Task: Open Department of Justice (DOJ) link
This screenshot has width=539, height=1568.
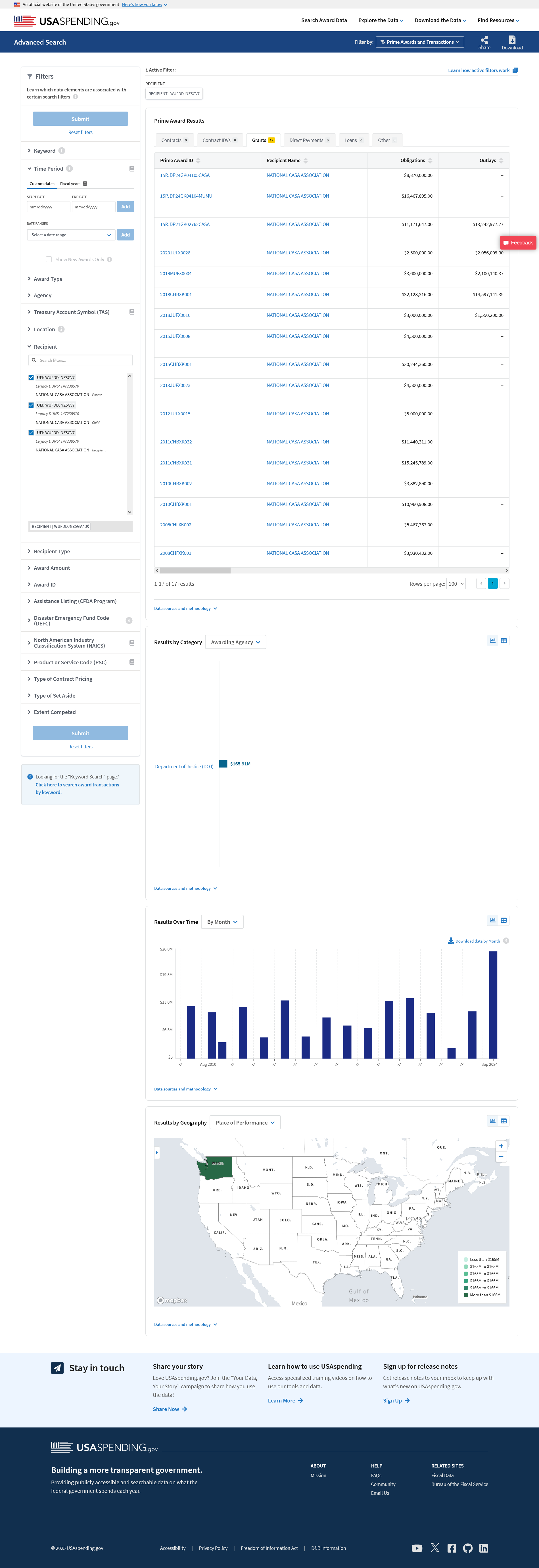Action: click(184, 766)
